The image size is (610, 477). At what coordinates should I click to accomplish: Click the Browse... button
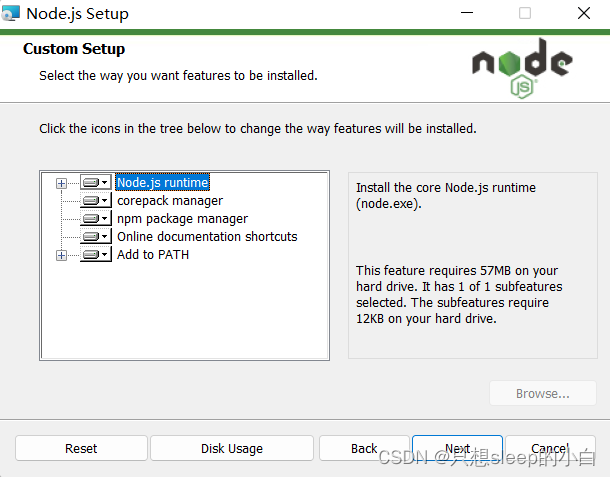coord(543,393)
